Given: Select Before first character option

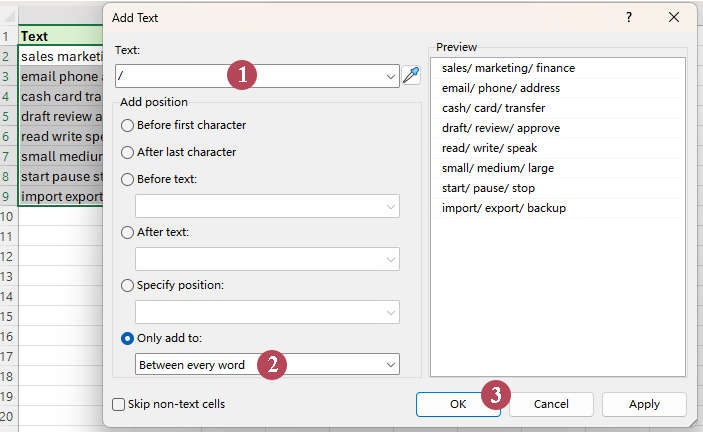Looking at the screenshot, I should tap(127, 126).
